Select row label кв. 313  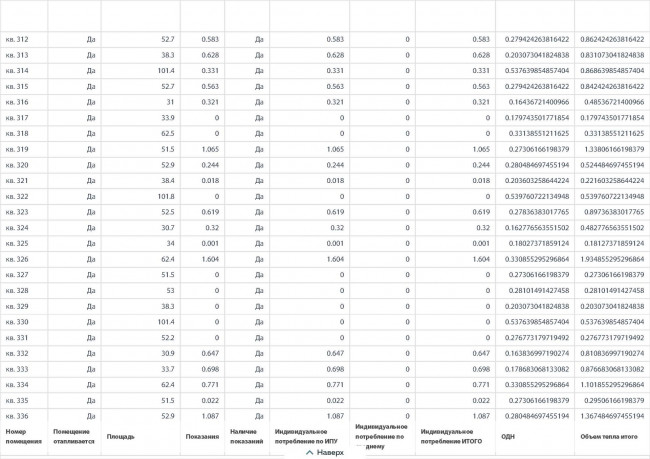coord(17,55)
